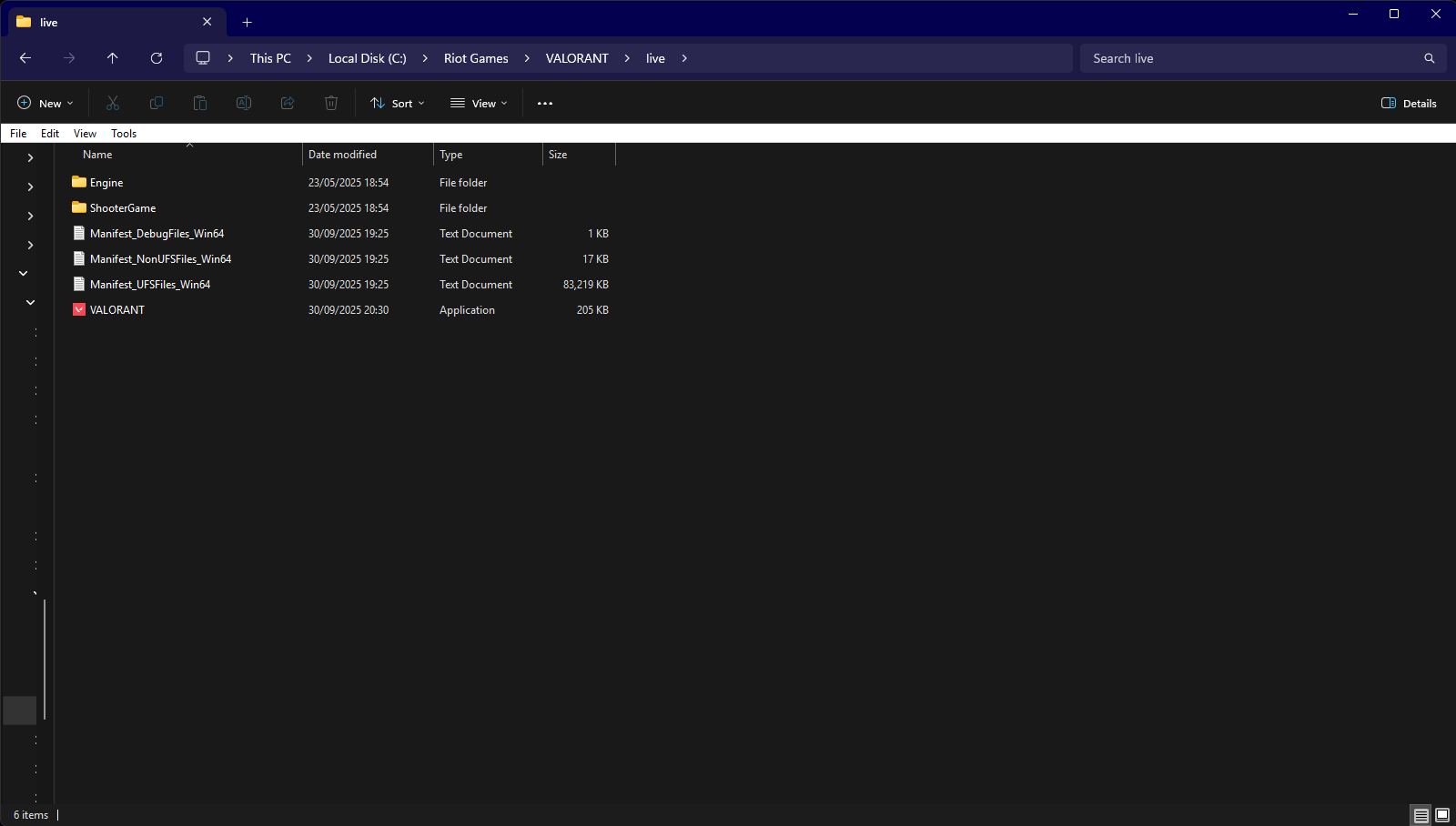Image resolution: width=1456 pixels, height=826 pixels.
Task: Click the navigation pane scrollbar
Action: [44, 660]
